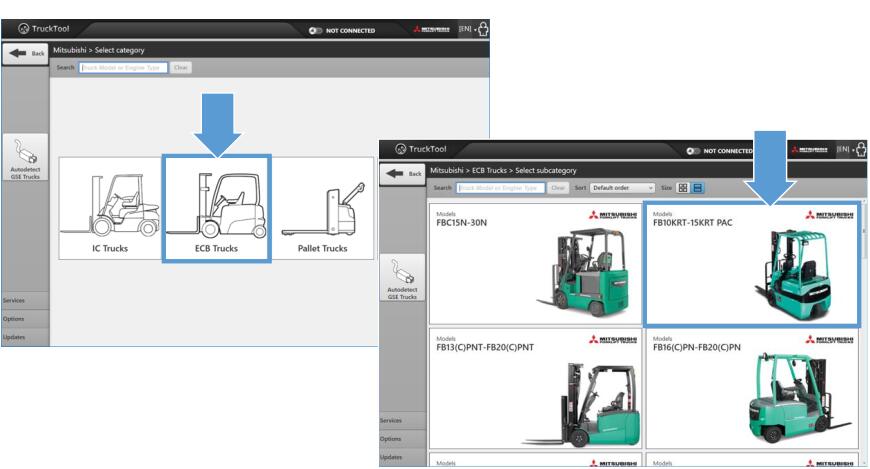This screenshot has height=469, width=870.
Task: Click the model list vertical scrollbar
Action: (863, 333)
